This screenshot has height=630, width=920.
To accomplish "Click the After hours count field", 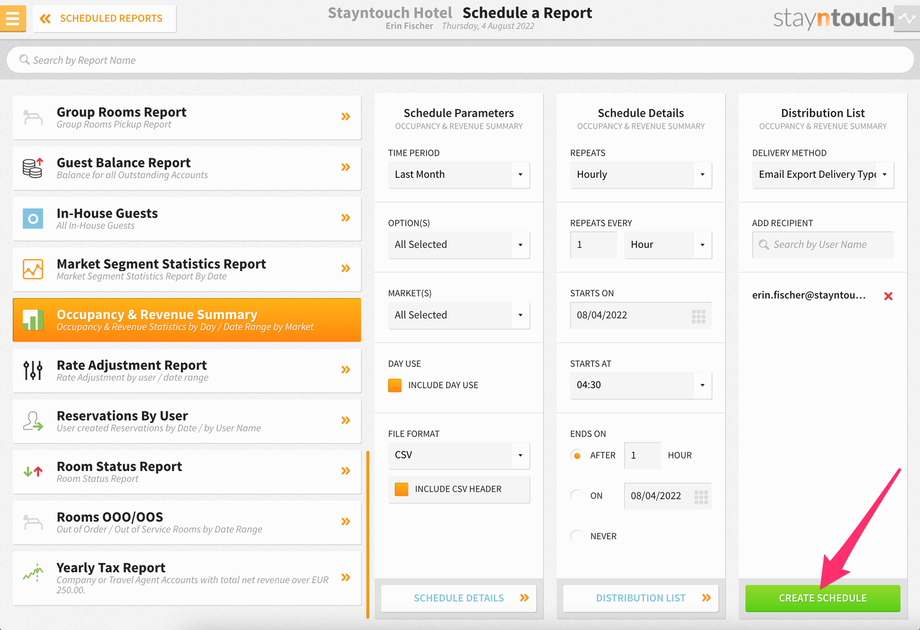I will 642,455.
